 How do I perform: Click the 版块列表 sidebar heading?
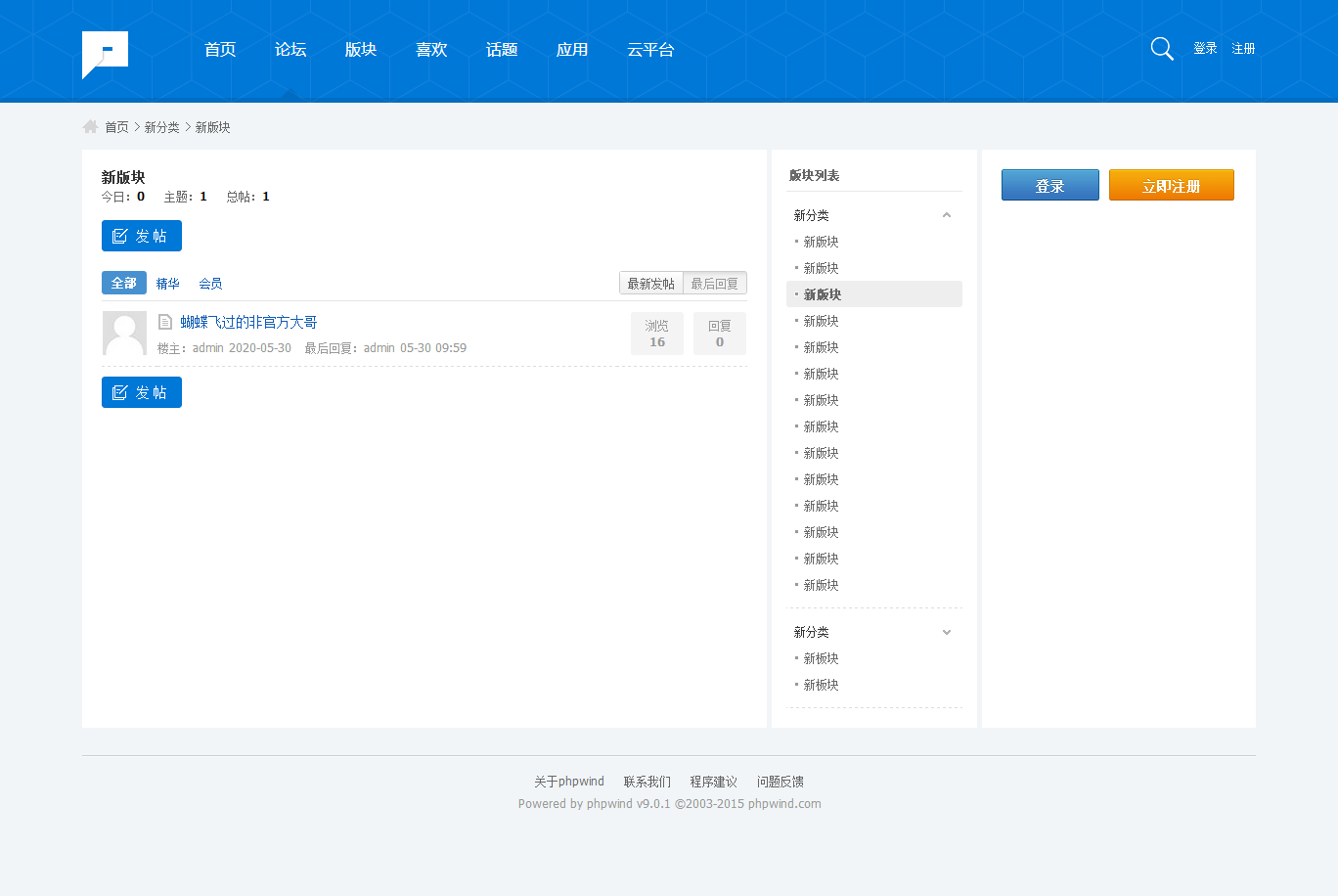pyautogui.click(x=815, y=176)
